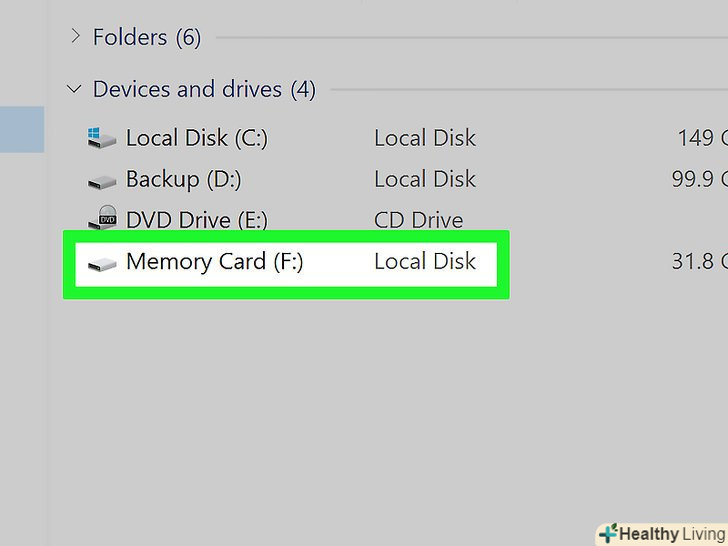Click the Healthy Living plus logo
Viewport: 728px width, 546px height.
tap(608, 534)
